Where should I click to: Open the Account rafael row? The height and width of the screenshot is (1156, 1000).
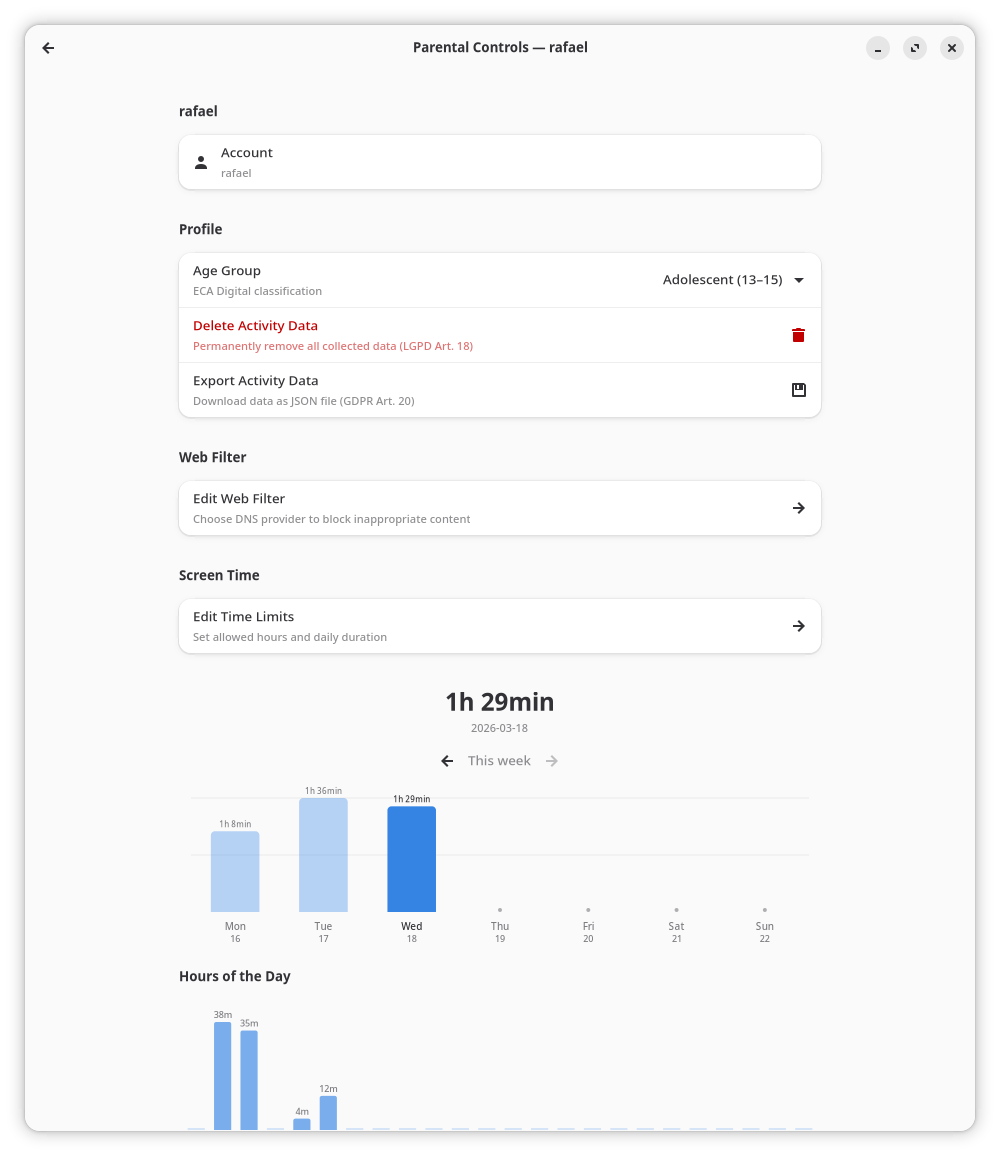[500, 162]
